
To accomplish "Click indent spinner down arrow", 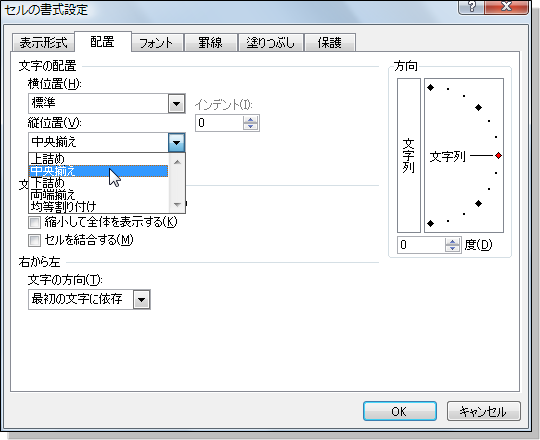I will (250, 126).
